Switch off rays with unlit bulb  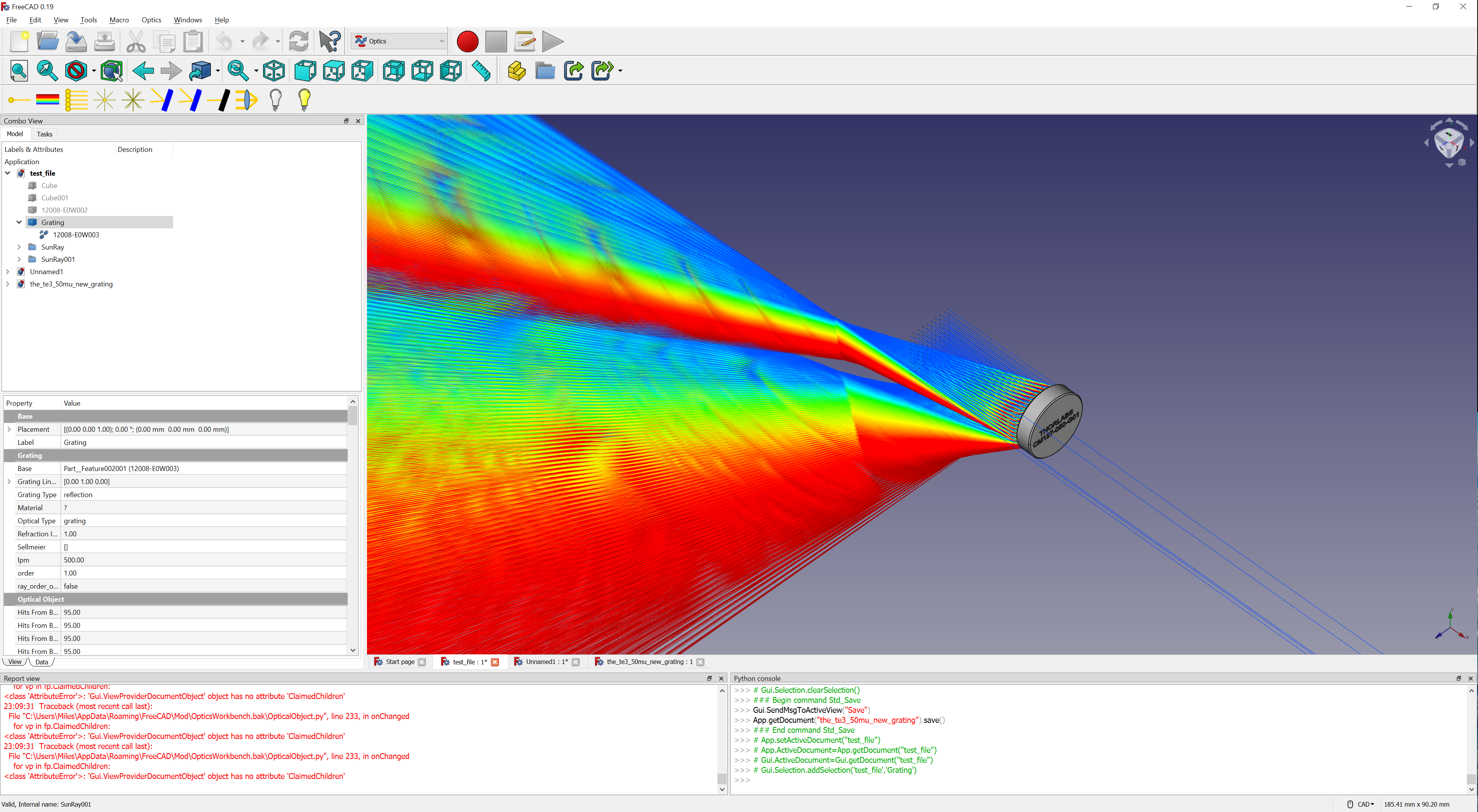(x=275, y=100)
